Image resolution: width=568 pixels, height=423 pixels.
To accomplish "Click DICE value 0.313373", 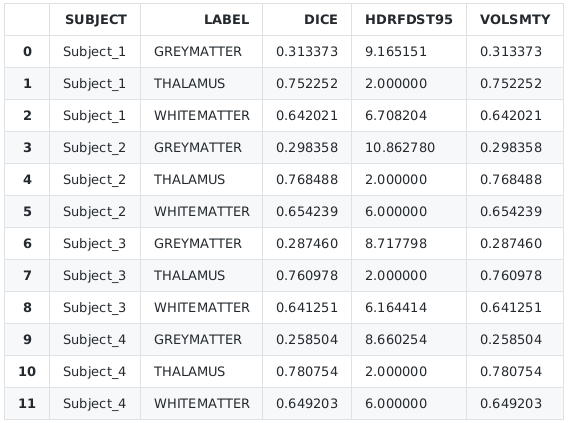I will point(307,51).
